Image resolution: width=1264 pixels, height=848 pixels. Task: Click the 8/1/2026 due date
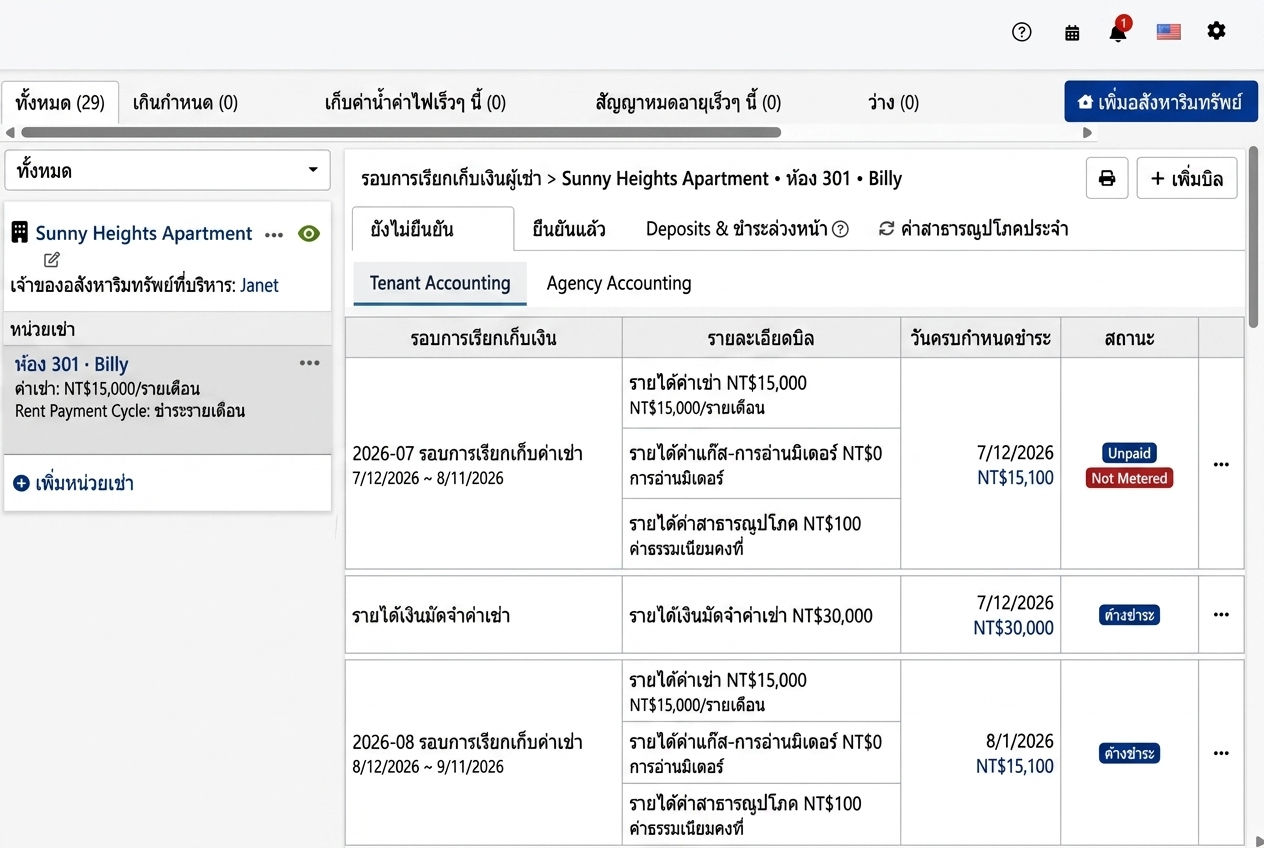click(x=1020, y=741)
